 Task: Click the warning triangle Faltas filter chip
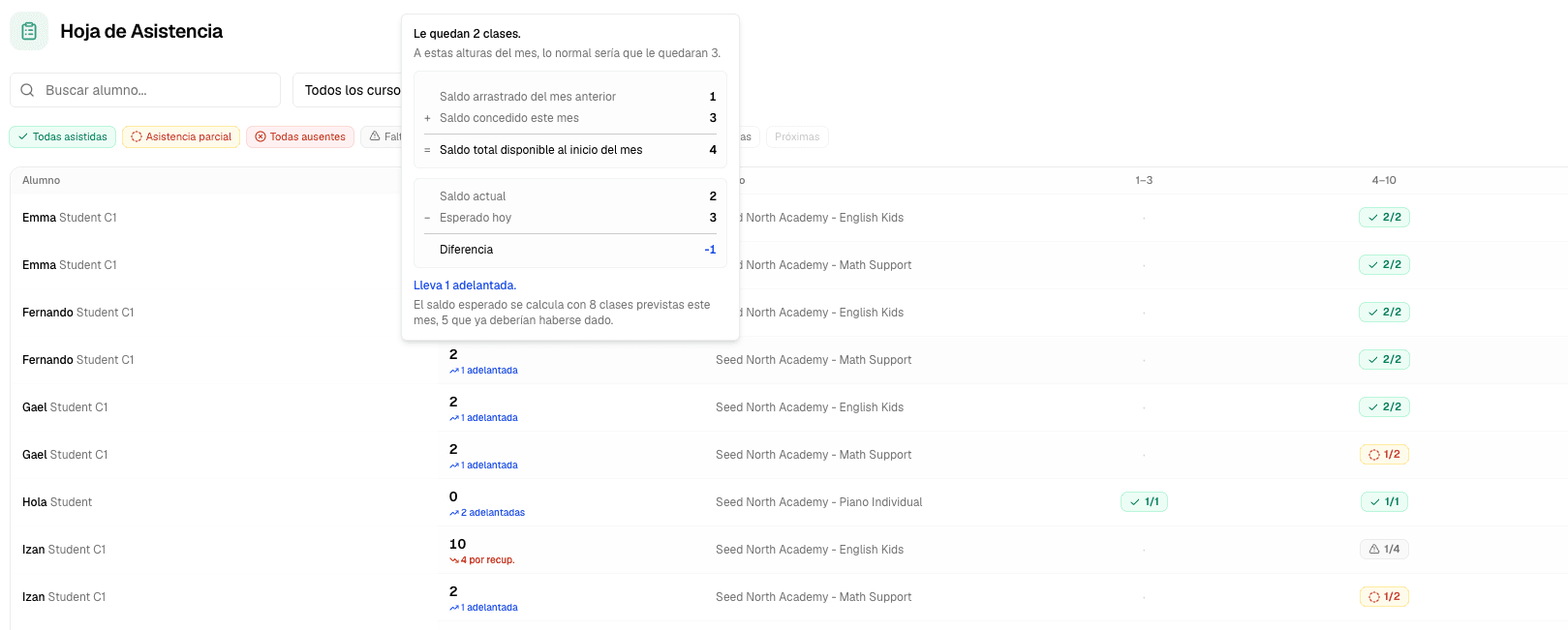coord(382,136)
